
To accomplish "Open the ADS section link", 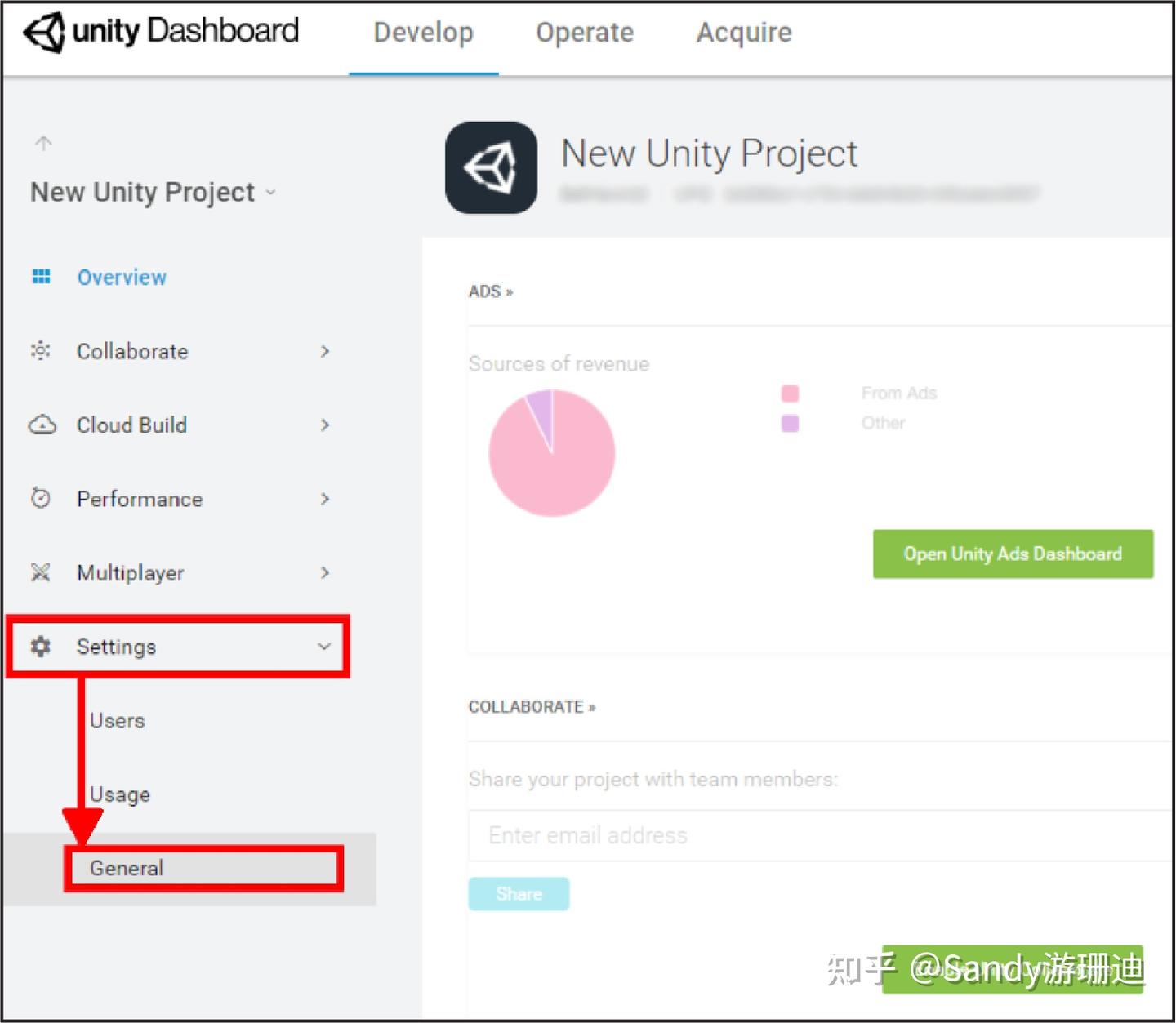I will click(x=489, y=291).
